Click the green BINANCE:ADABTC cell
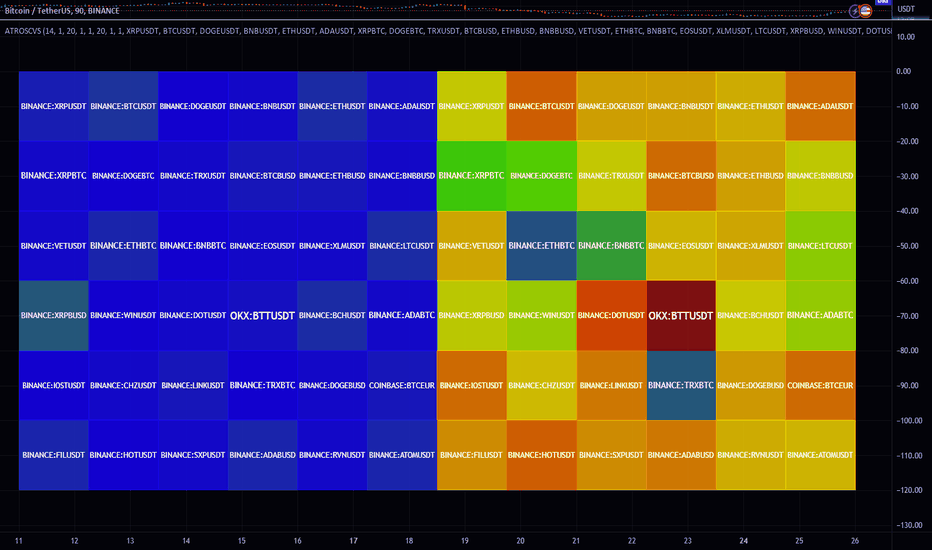 point(820,316)
